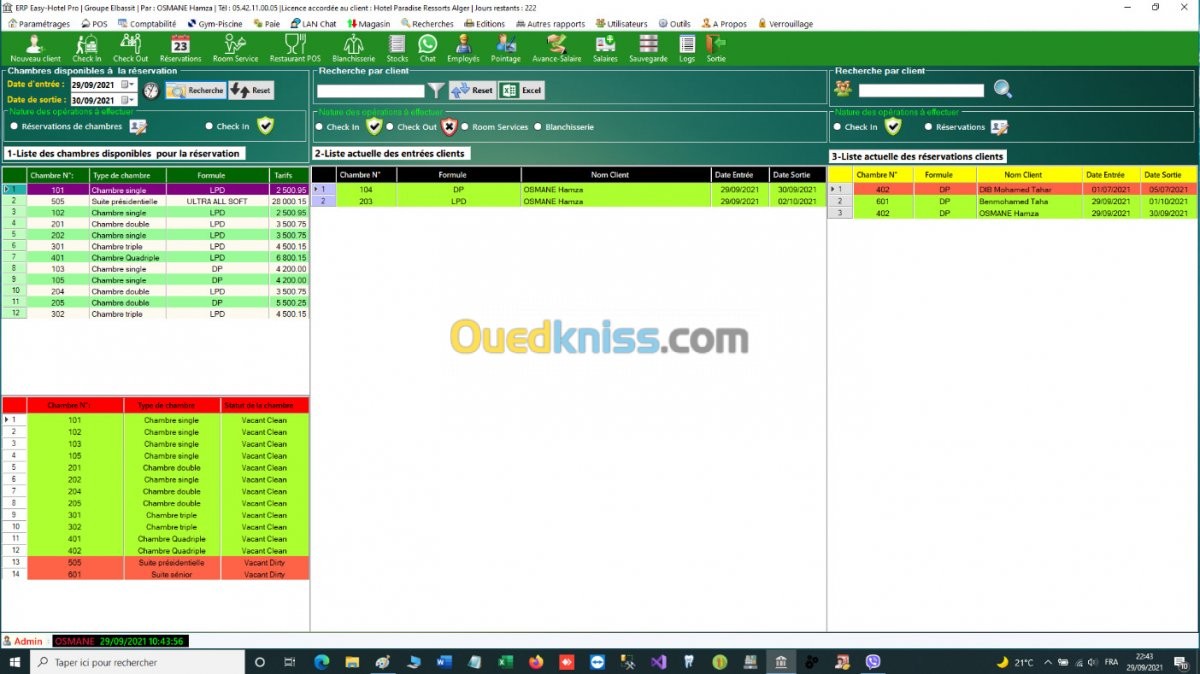Open the Check In toolbar icon
The height and width of the screenshot is (674, 1200).
[x=87, y=48]
